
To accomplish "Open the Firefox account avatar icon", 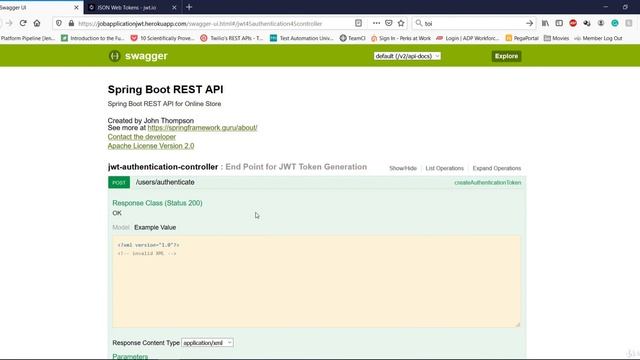I will click(x=601, y=23).
